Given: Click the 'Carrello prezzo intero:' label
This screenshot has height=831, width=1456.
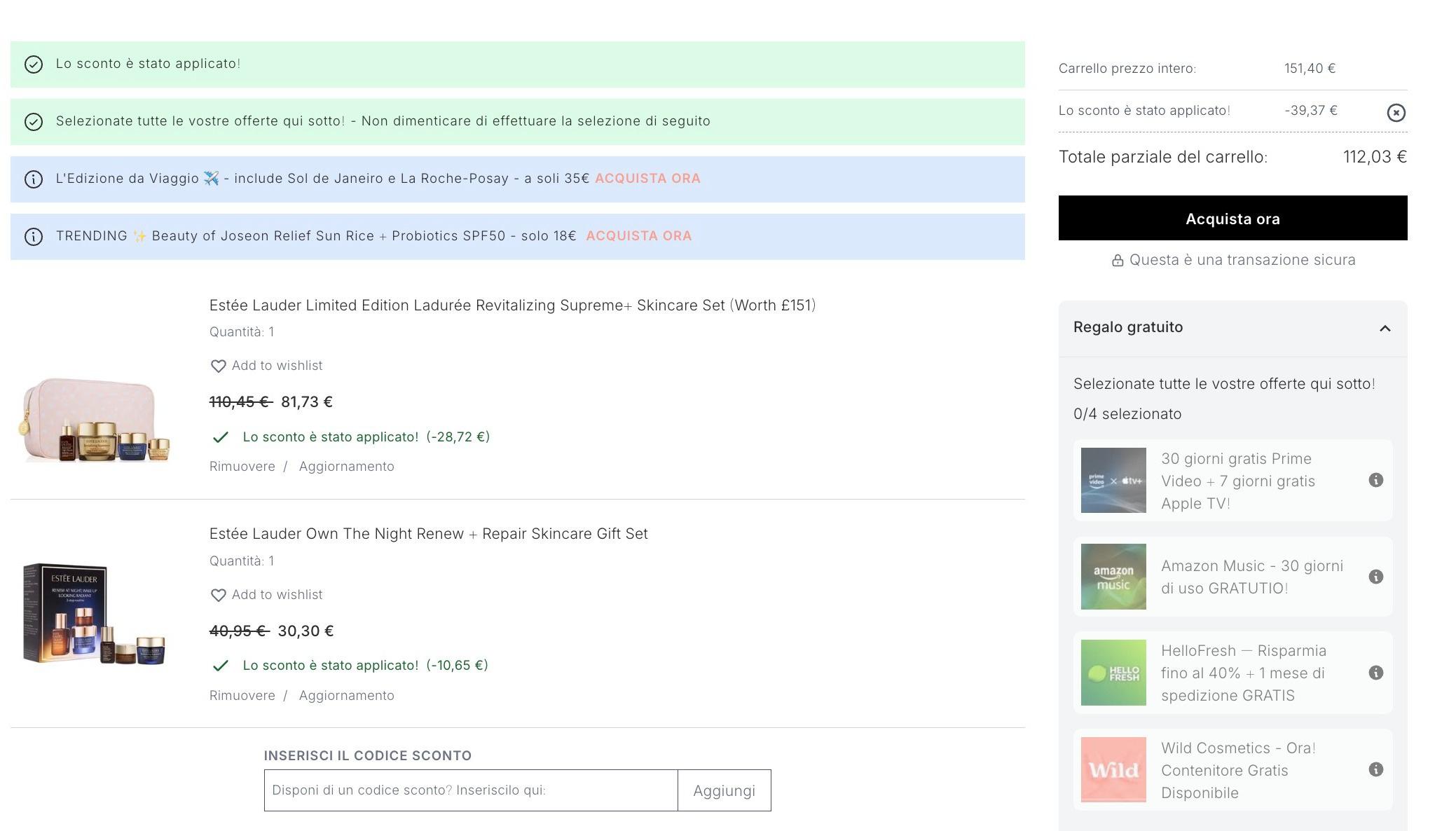Looking at the screenshot, I should pos(1127,69).
